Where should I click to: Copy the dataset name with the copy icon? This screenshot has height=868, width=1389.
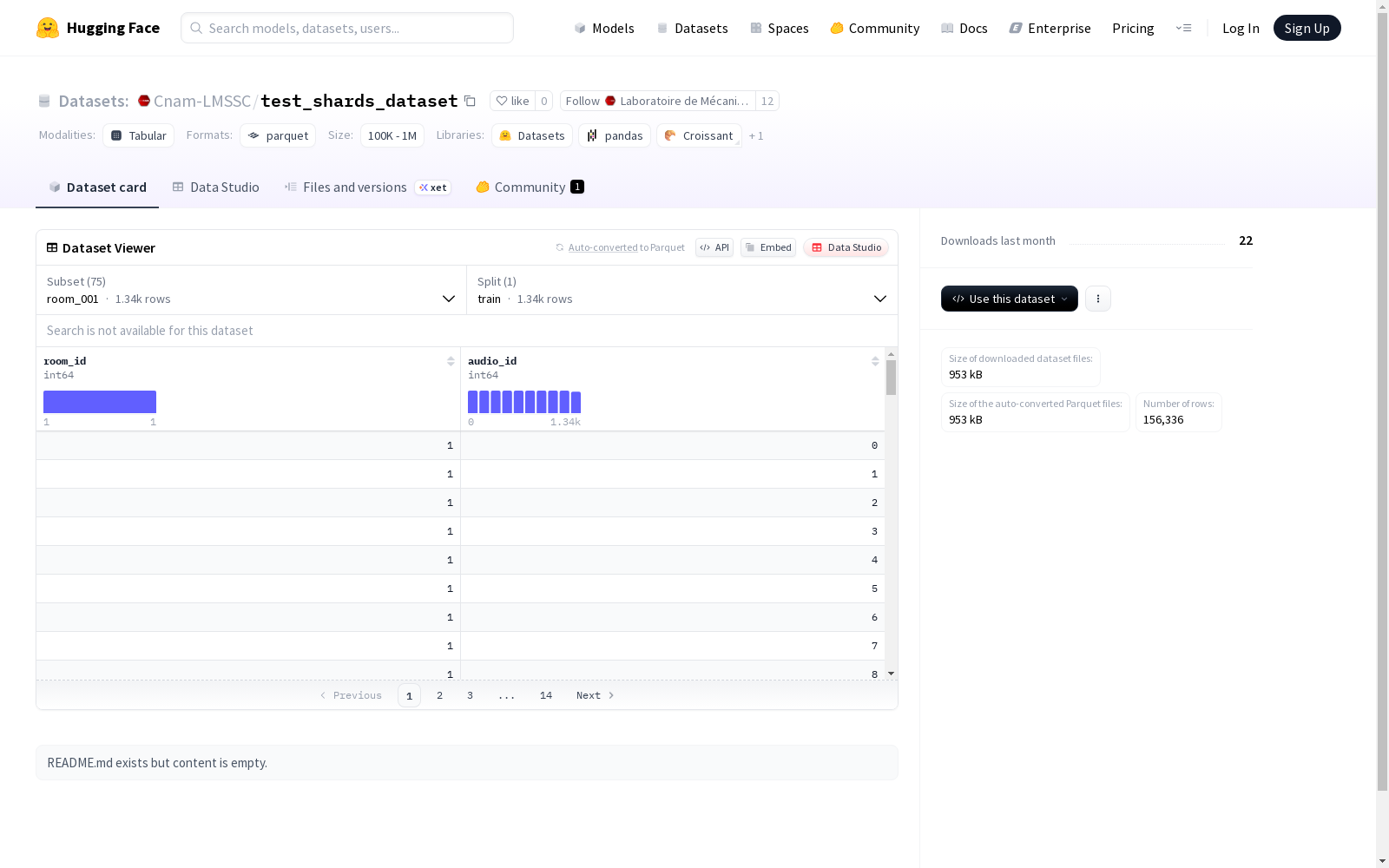pyautogui.click(x=470, y=101)
